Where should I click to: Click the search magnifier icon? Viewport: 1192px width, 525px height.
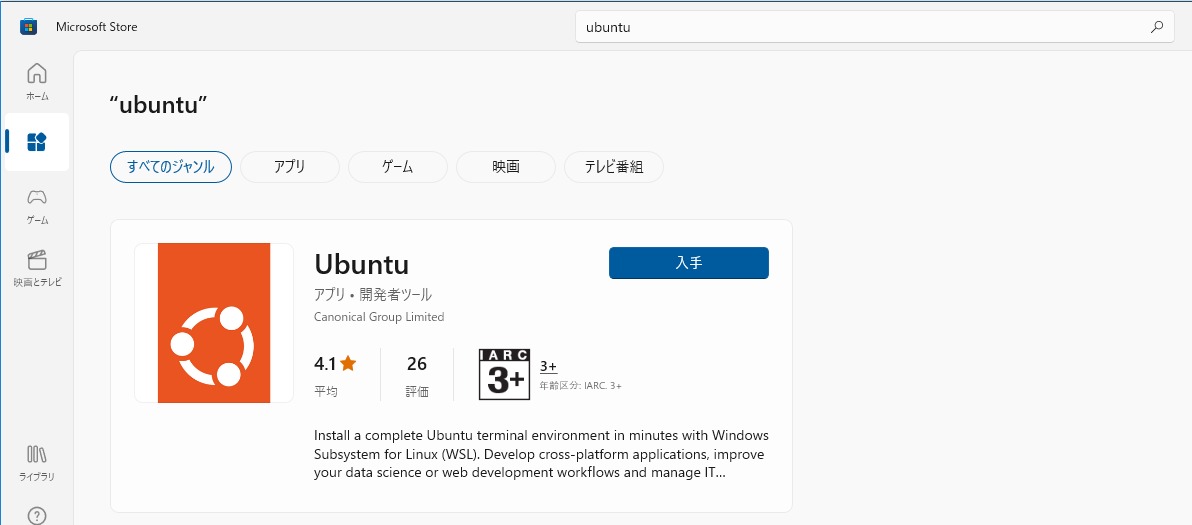tap(1157, 27)
